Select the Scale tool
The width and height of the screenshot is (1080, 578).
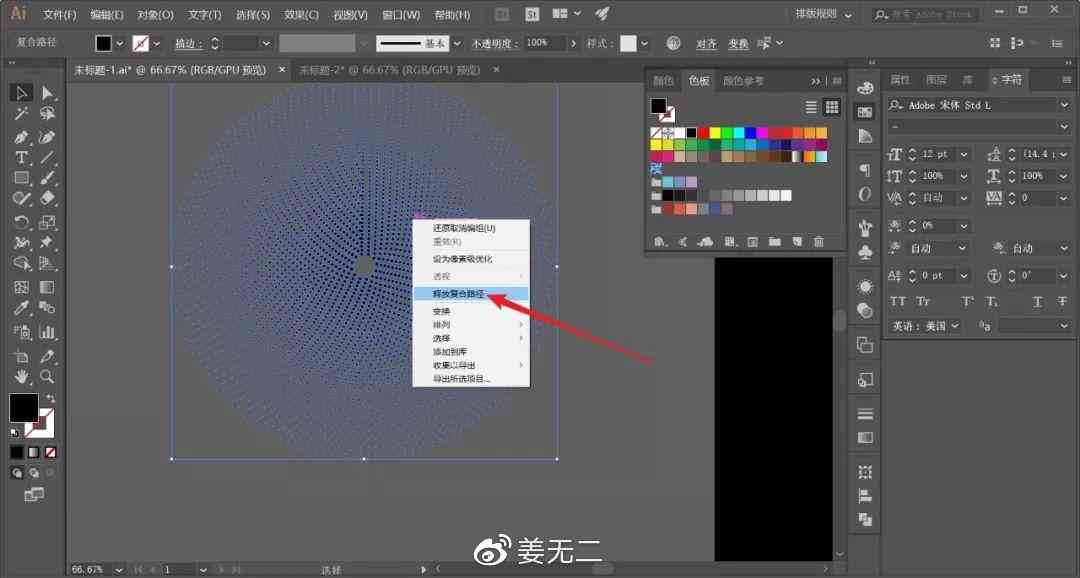point(47,222)
